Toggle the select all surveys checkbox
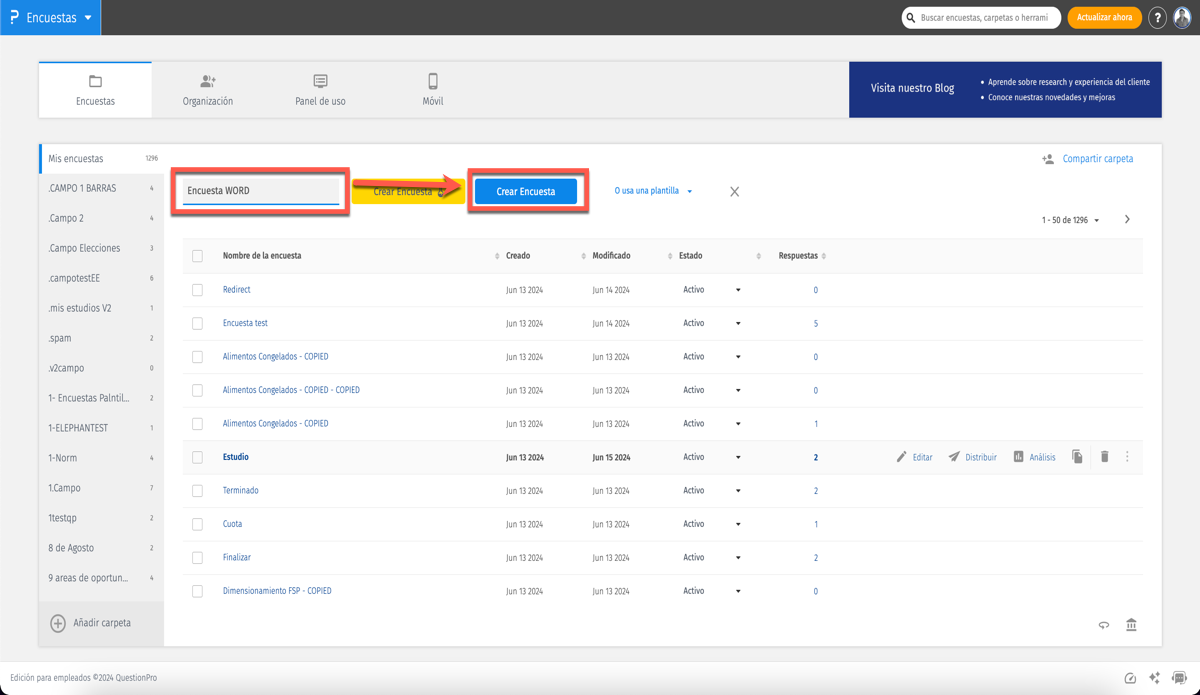Image resolution: width=1200 pixels, height=695 pixels. pos(197,256)
